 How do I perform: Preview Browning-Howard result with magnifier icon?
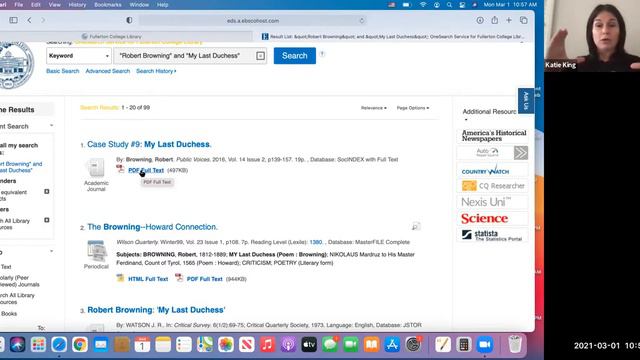tap(416, 227)
